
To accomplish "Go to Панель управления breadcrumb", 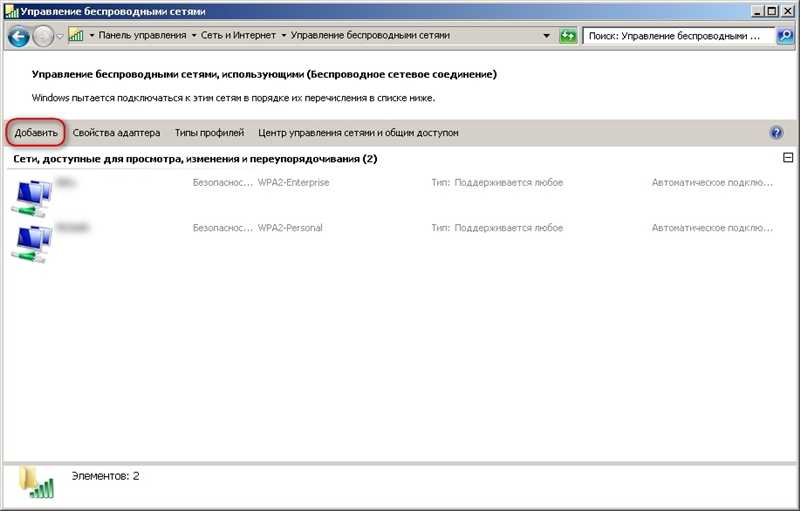I will [142, 35].
